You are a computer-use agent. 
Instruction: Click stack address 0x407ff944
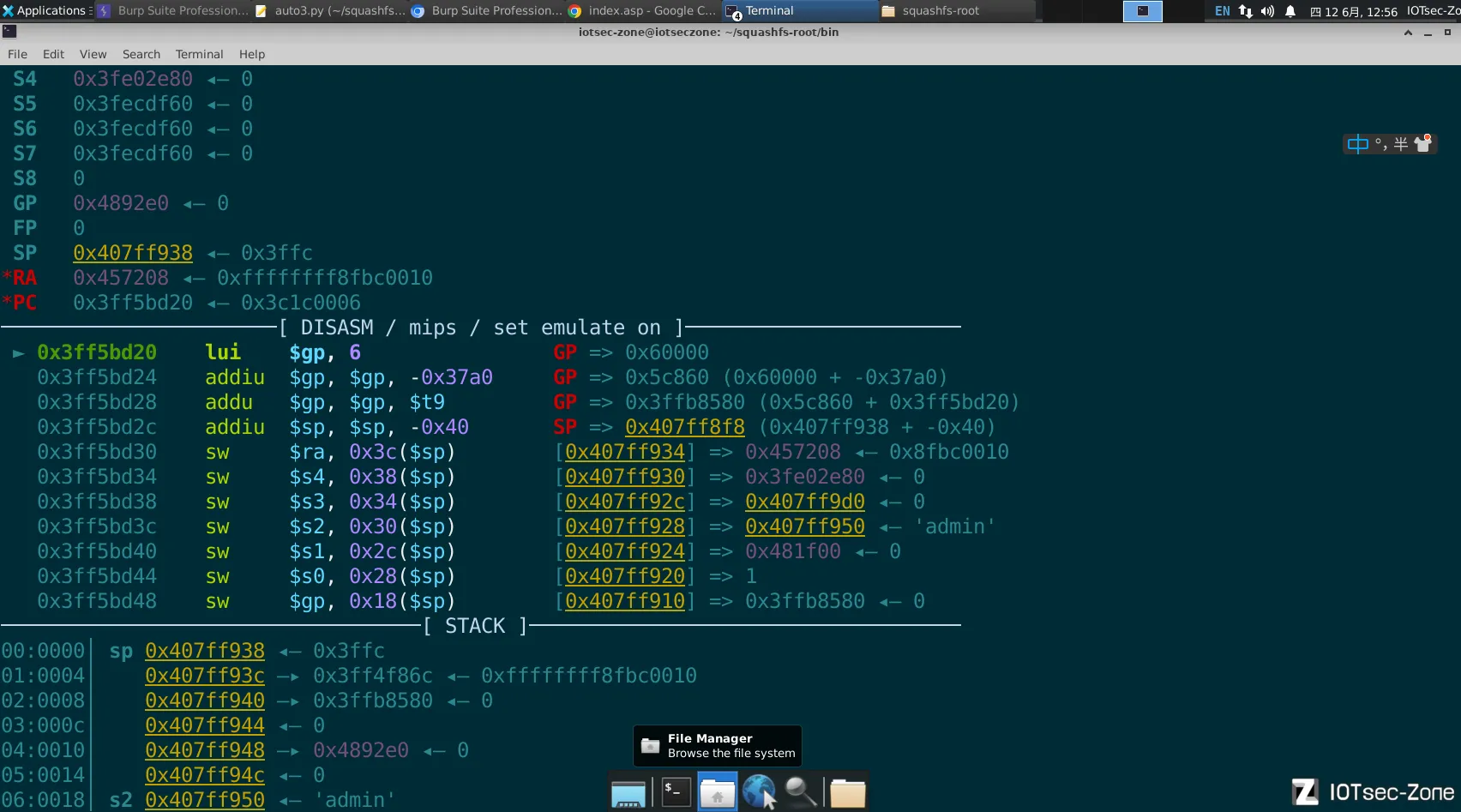(205, 725)
